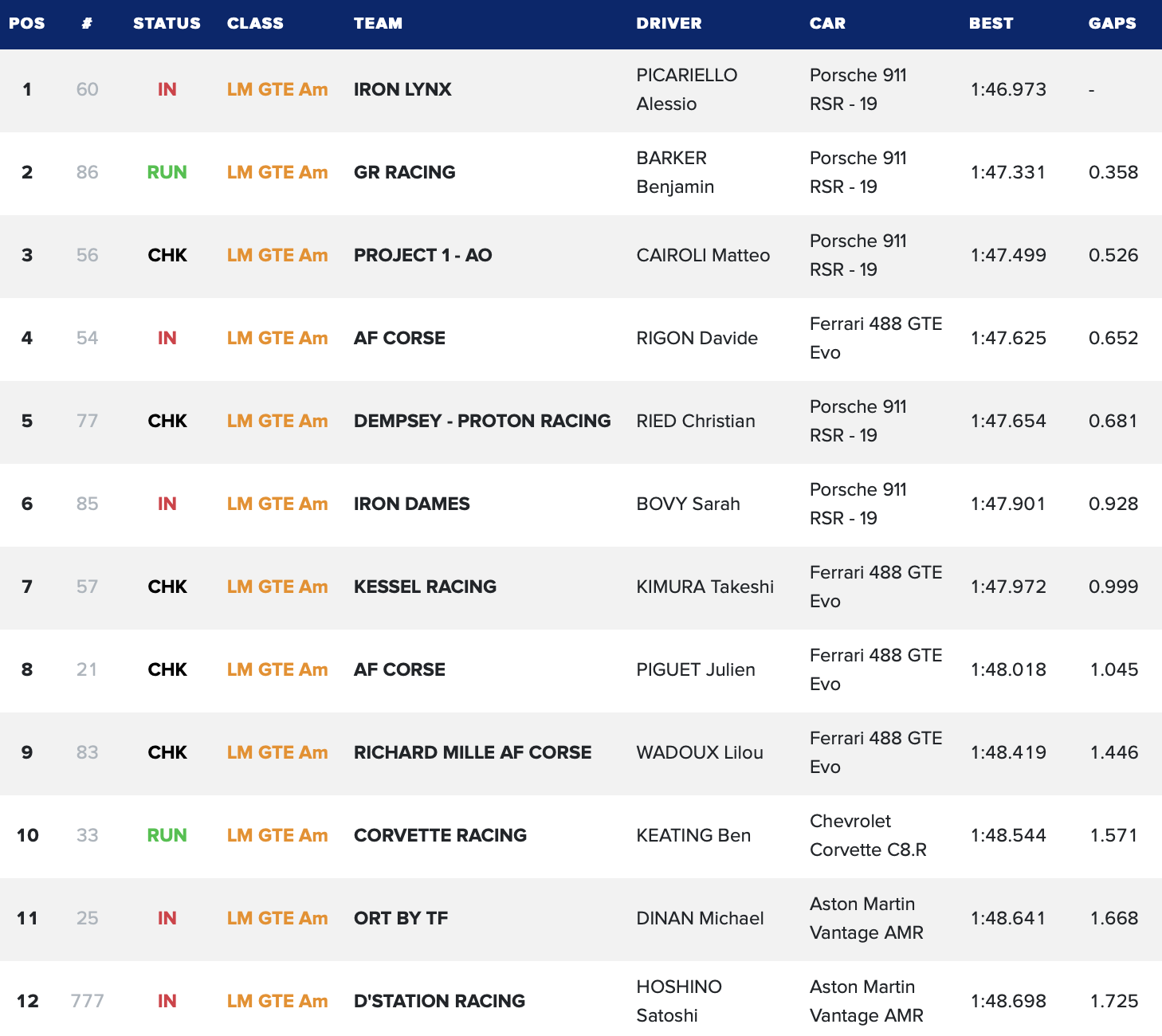
Task: Click the POS column header
Action: coord(27,23)
